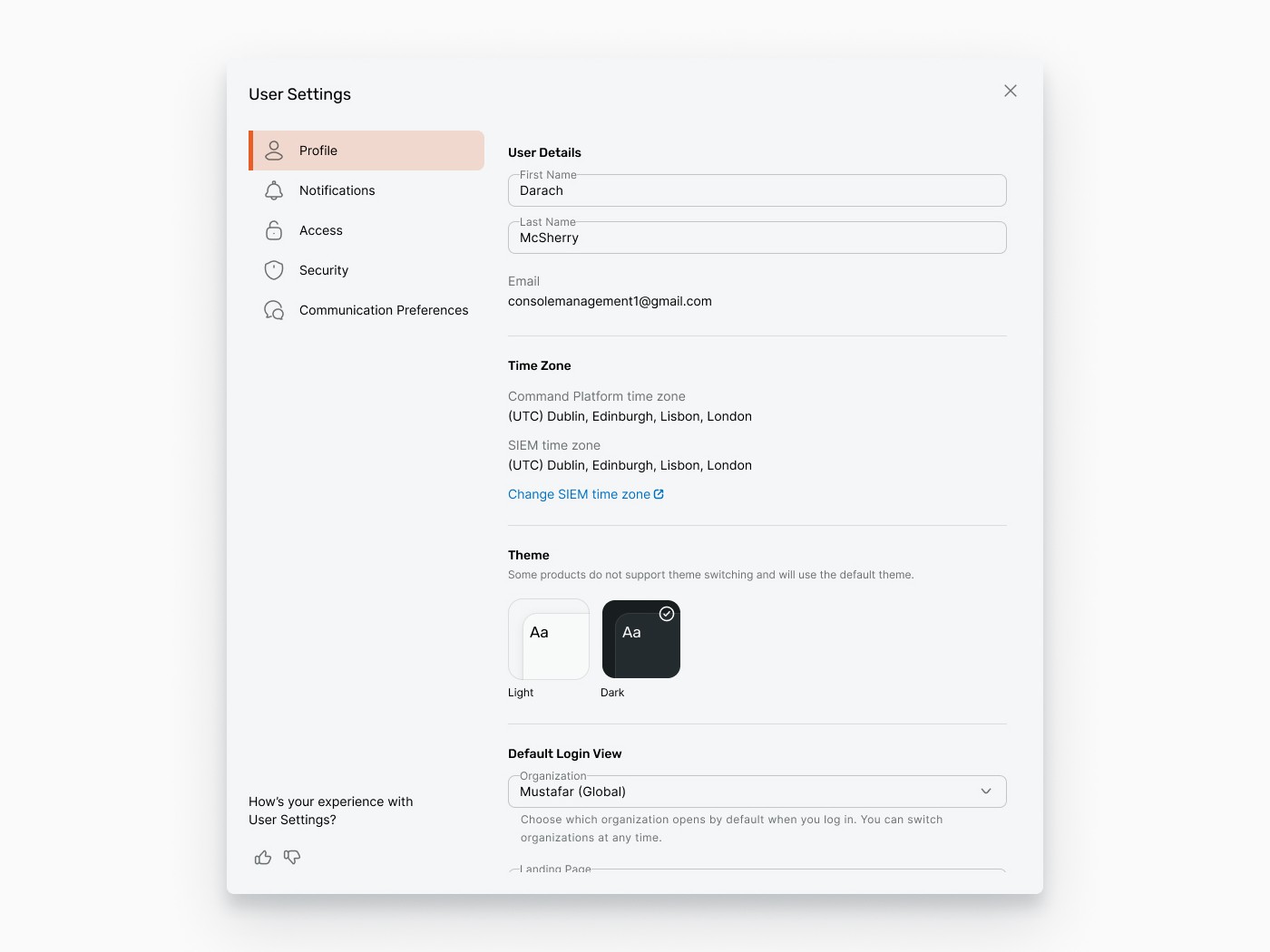Click the Dark theme selected checkmark

coord(667,614)
